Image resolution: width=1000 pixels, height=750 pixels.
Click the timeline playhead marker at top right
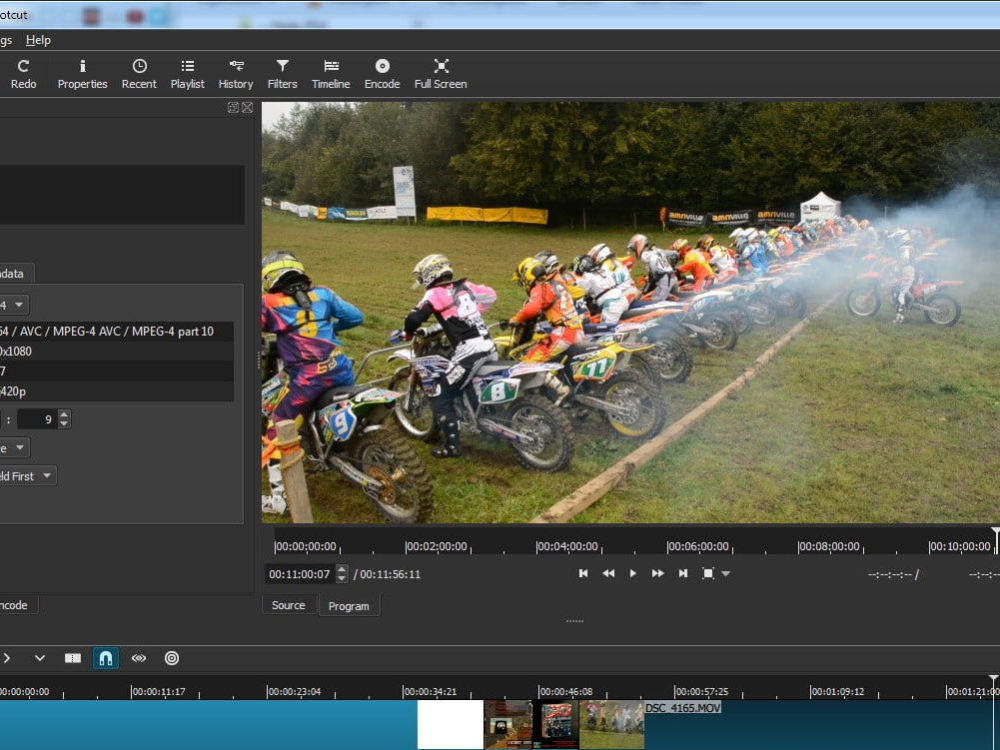tap(994, 680)
